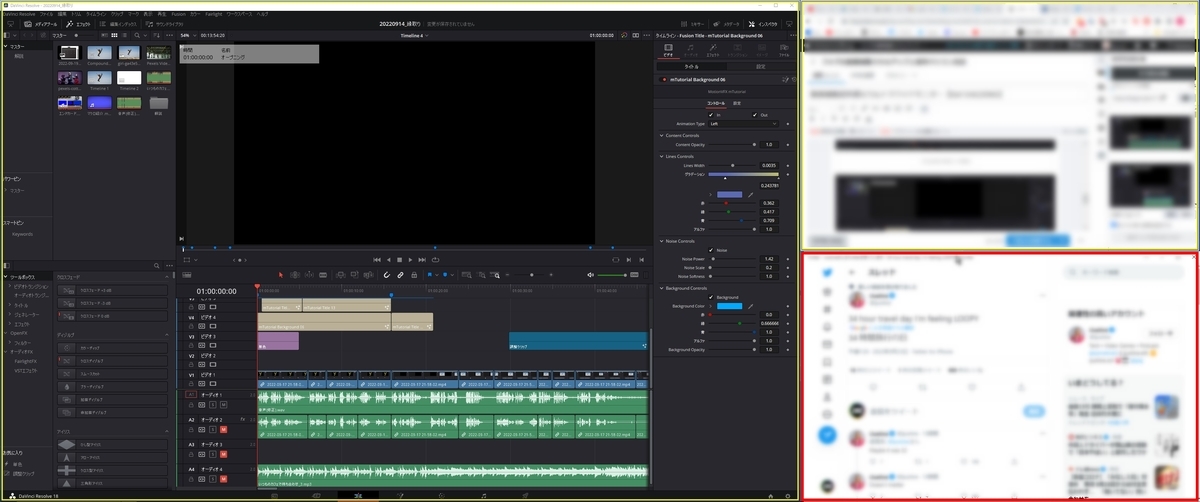Open the viewer zoom 54% dropdown
The image size is (1200, 502).
[189, 35]
